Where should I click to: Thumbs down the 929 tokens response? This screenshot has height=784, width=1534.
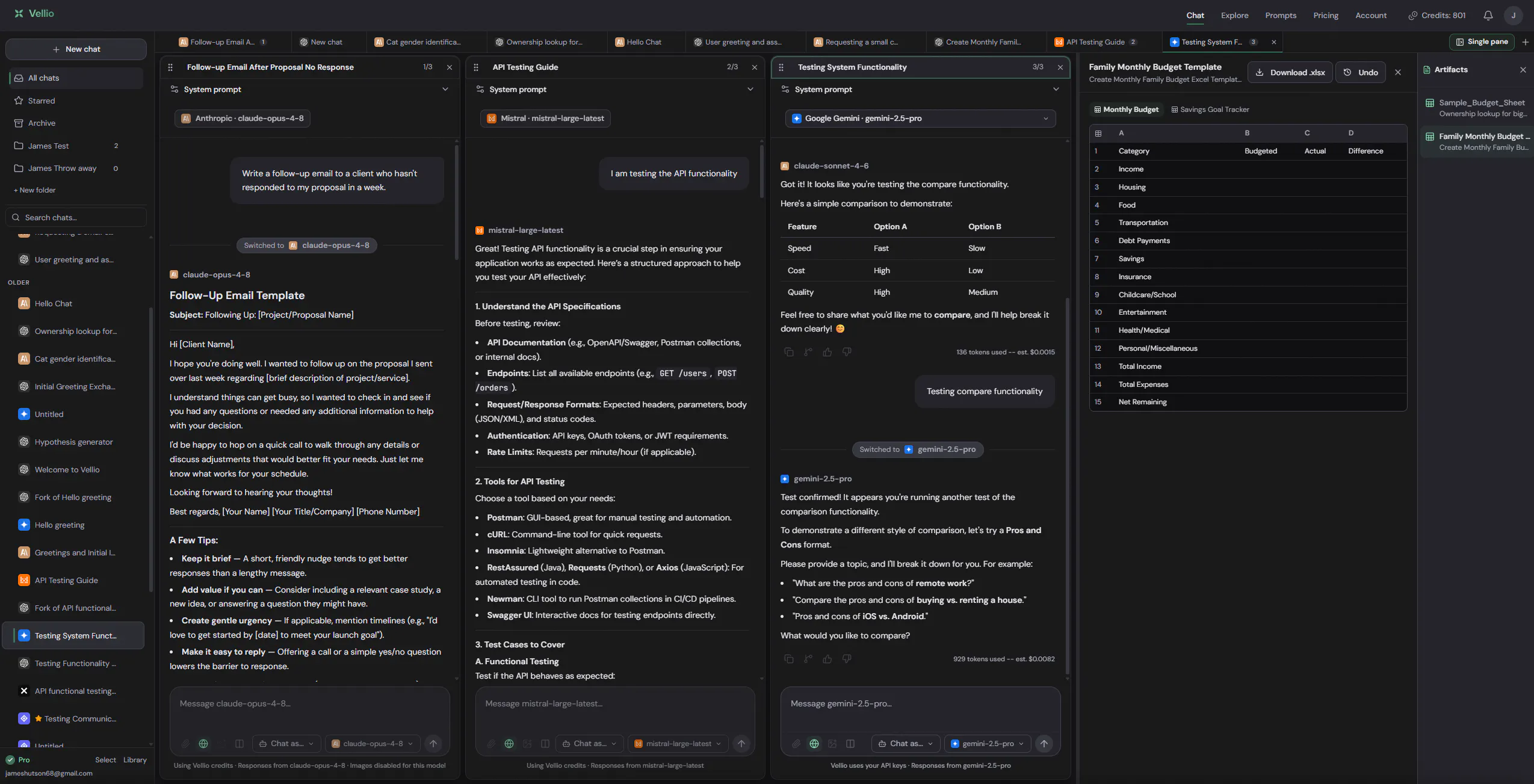(x=847, y=659)
